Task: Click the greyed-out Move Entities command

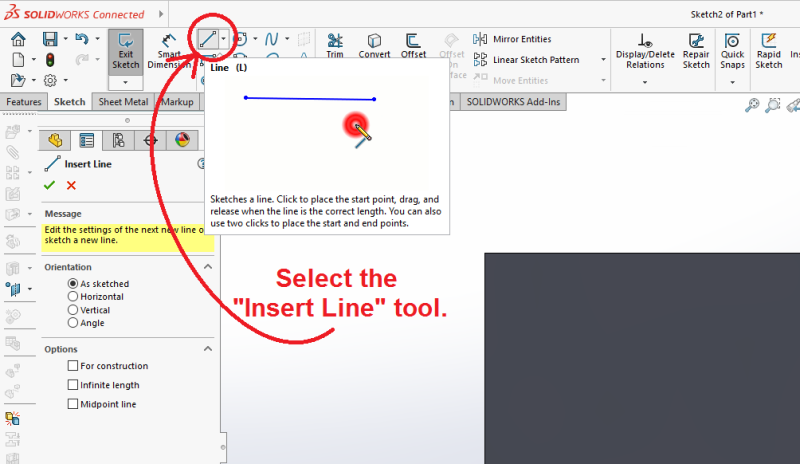Action: [520, 80]
